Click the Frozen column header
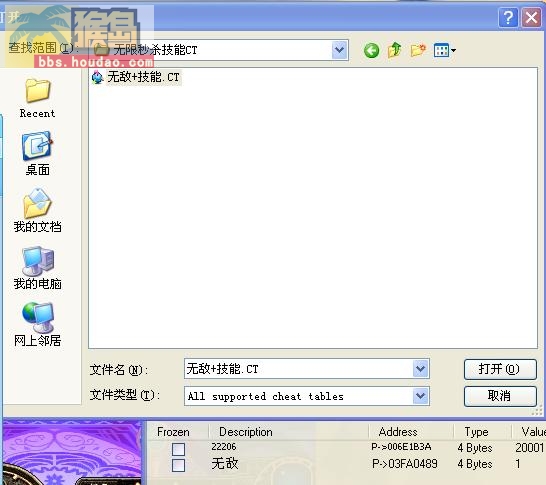The width and height of the screenshot is (546, 485). coord(173,432)
